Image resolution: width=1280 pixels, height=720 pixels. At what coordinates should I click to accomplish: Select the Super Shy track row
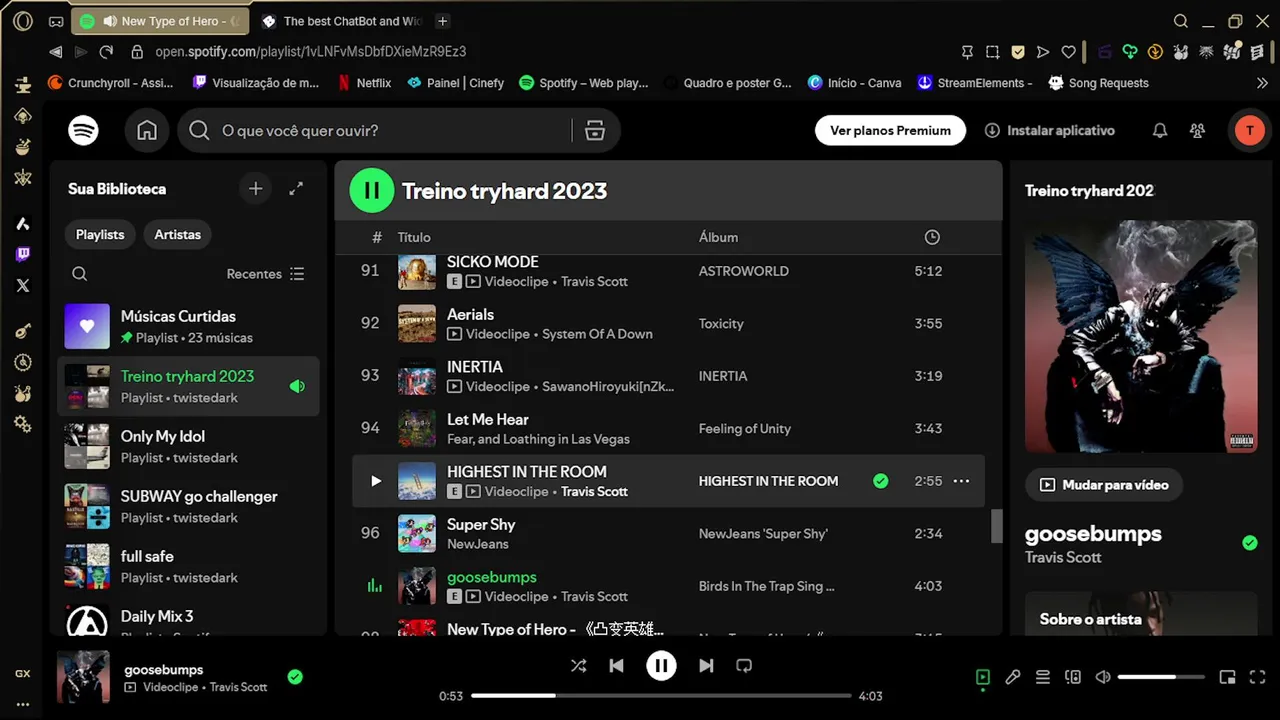tap(668, 534)
